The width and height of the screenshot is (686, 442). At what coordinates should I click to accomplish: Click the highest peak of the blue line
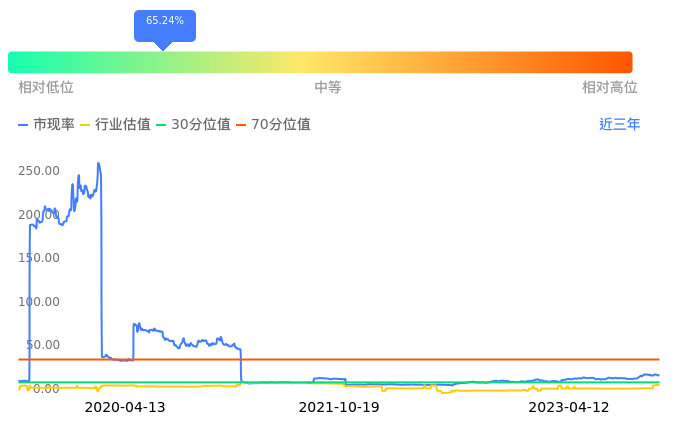click(x=98, y=164)
